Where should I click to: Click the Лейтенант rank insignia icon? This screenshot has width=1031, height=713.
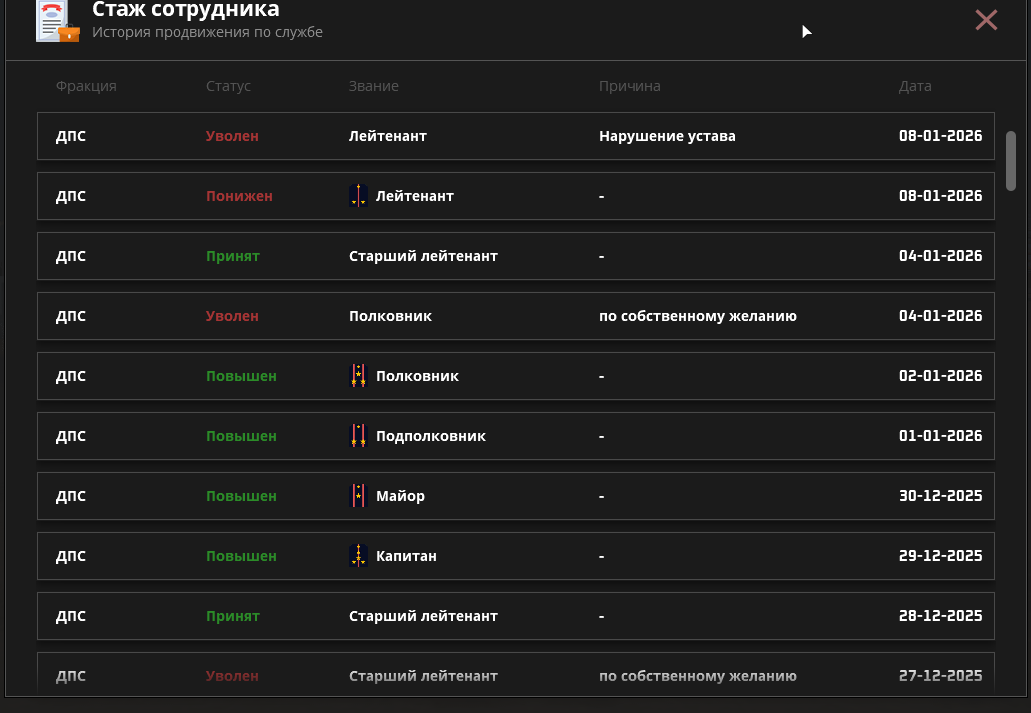[358, 196]
